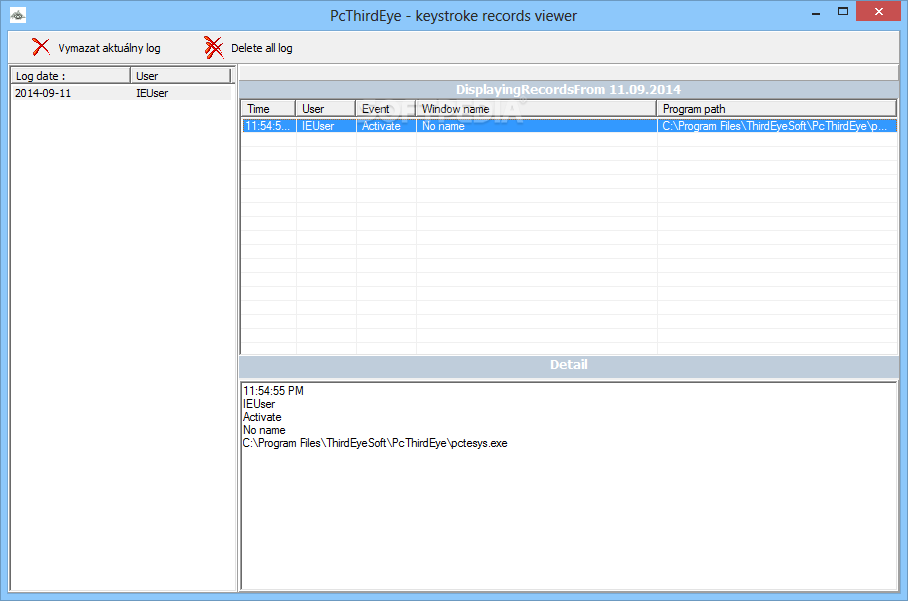908x601 pixels.
Task: Click 'IEUser' in the log date list row
Action: (x=152, y=93)
